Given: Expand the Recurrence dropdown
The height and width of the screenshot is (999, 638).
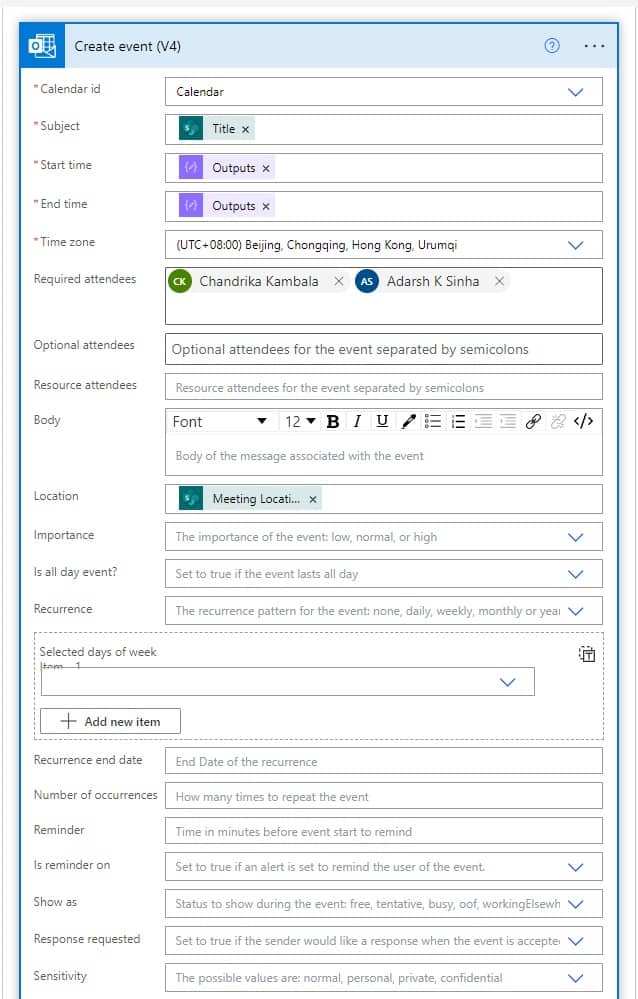Looking at the screenshot, I should pos(576,611).
